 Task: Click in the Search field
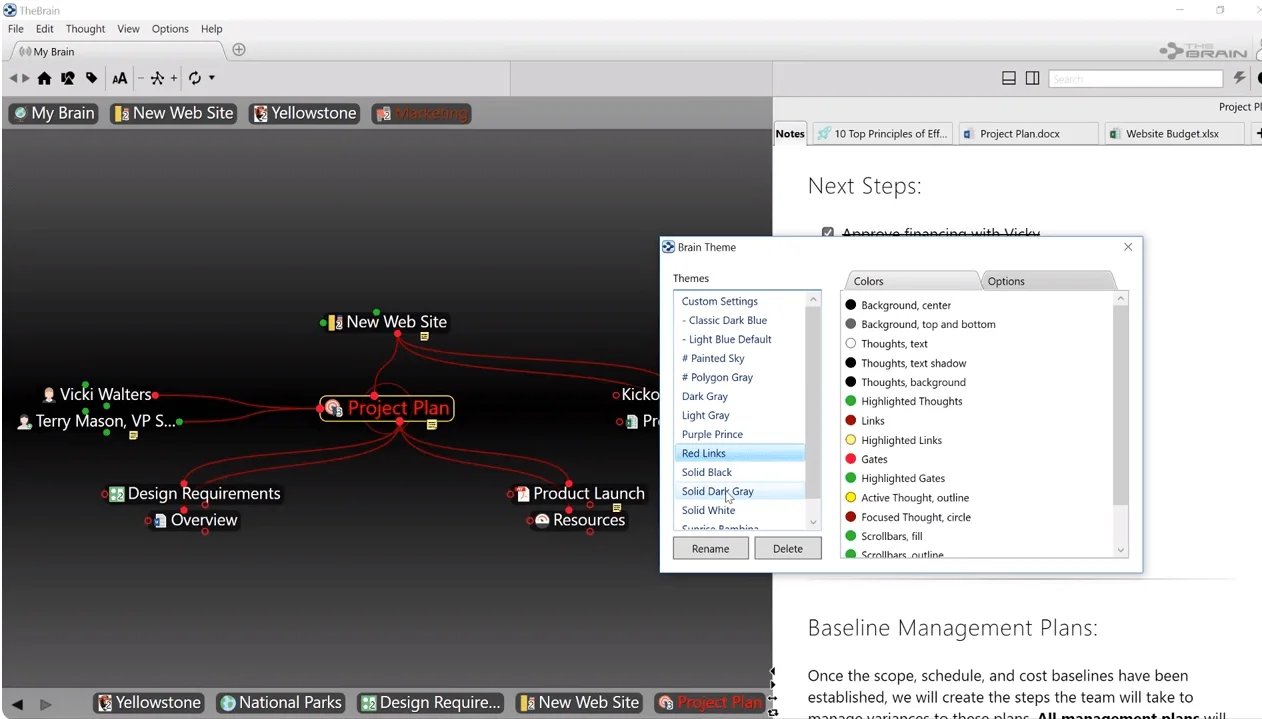[x=1135, y=78]
